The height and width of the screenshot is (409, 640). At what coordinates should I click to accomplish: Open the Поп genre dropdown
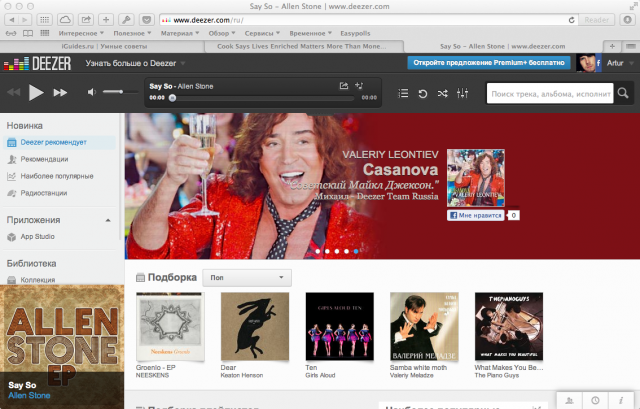coord(247,278)
